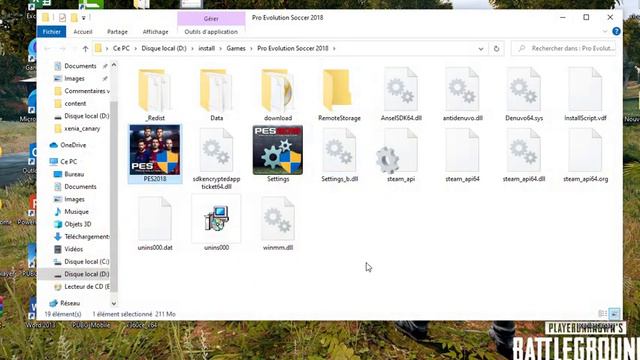The height and width of the screenshot is (360, 640).
Task: Click the search box for this folder
Action: pyautogui.click(x=563, y=49)
